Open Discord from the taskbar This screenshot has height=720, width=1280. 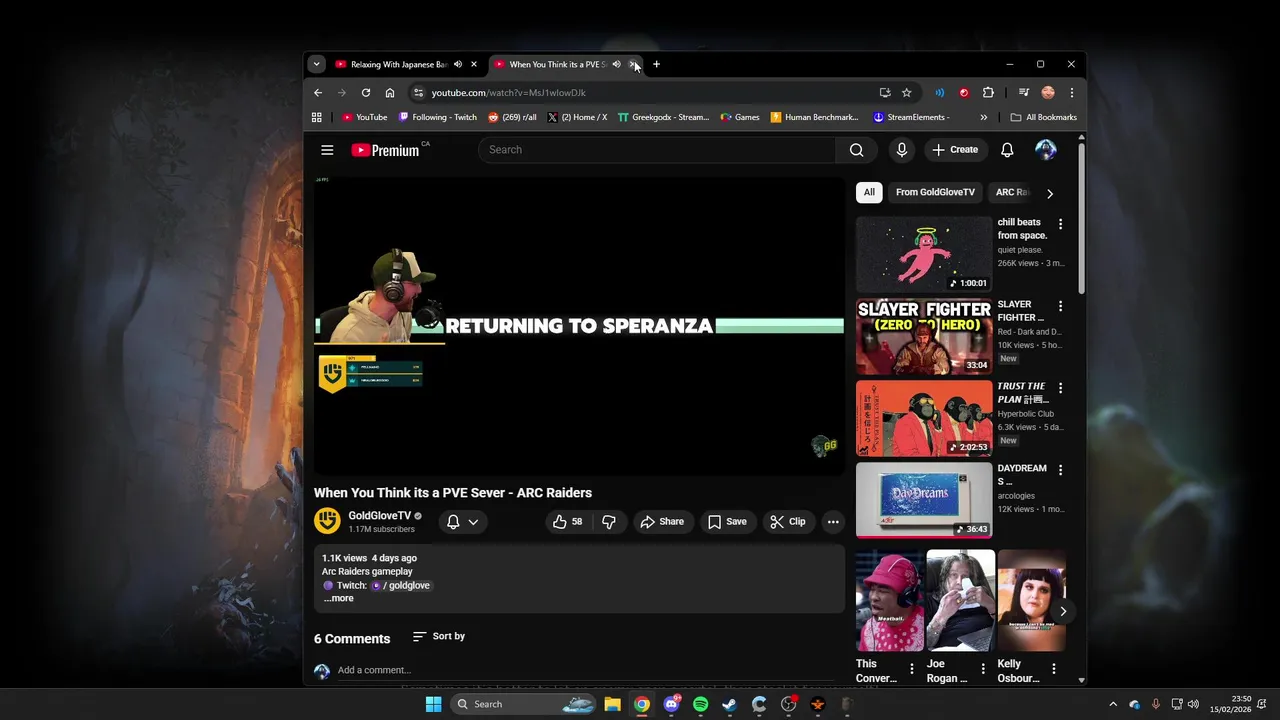click(671, 704)
